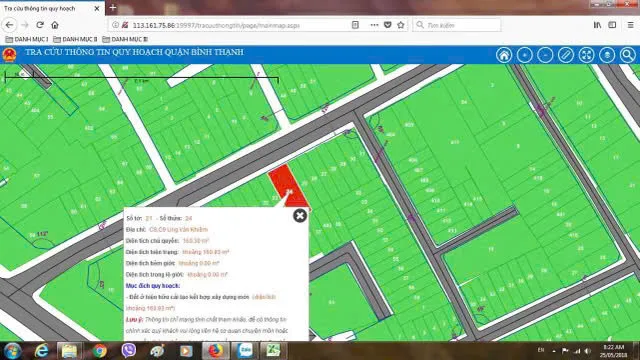Viewport: 640px width, 360px height.
Task: Open DANH MỤC III bookmark folder
Action: pyautogui.click(x=125, y=39)
